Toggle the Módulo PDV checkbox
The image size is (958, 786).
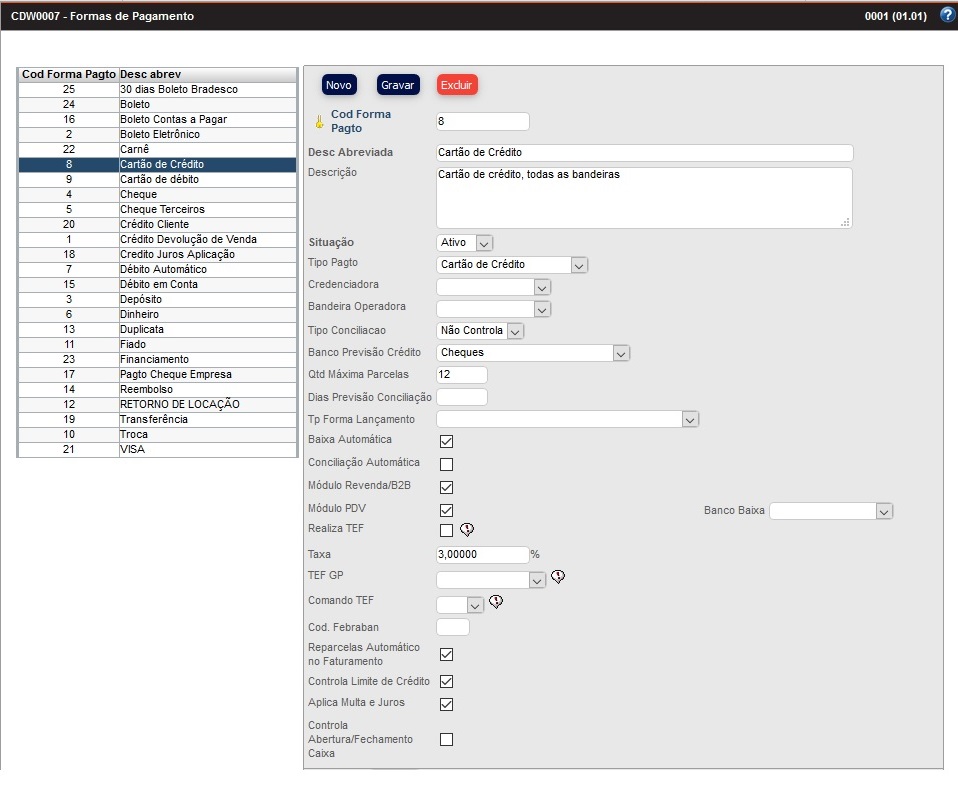[x=447, y=511]
